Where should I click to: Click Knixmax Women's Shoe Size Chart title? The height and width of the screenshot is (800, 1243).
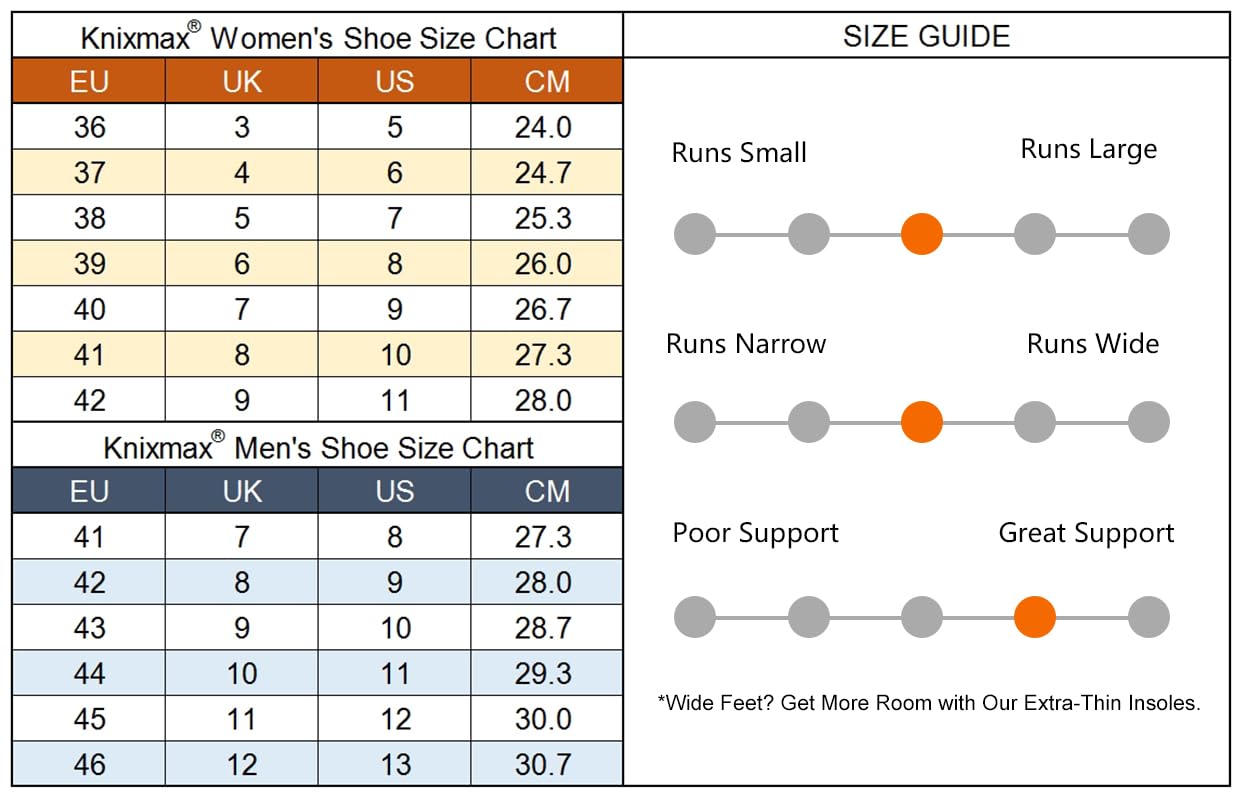(319, 37)
